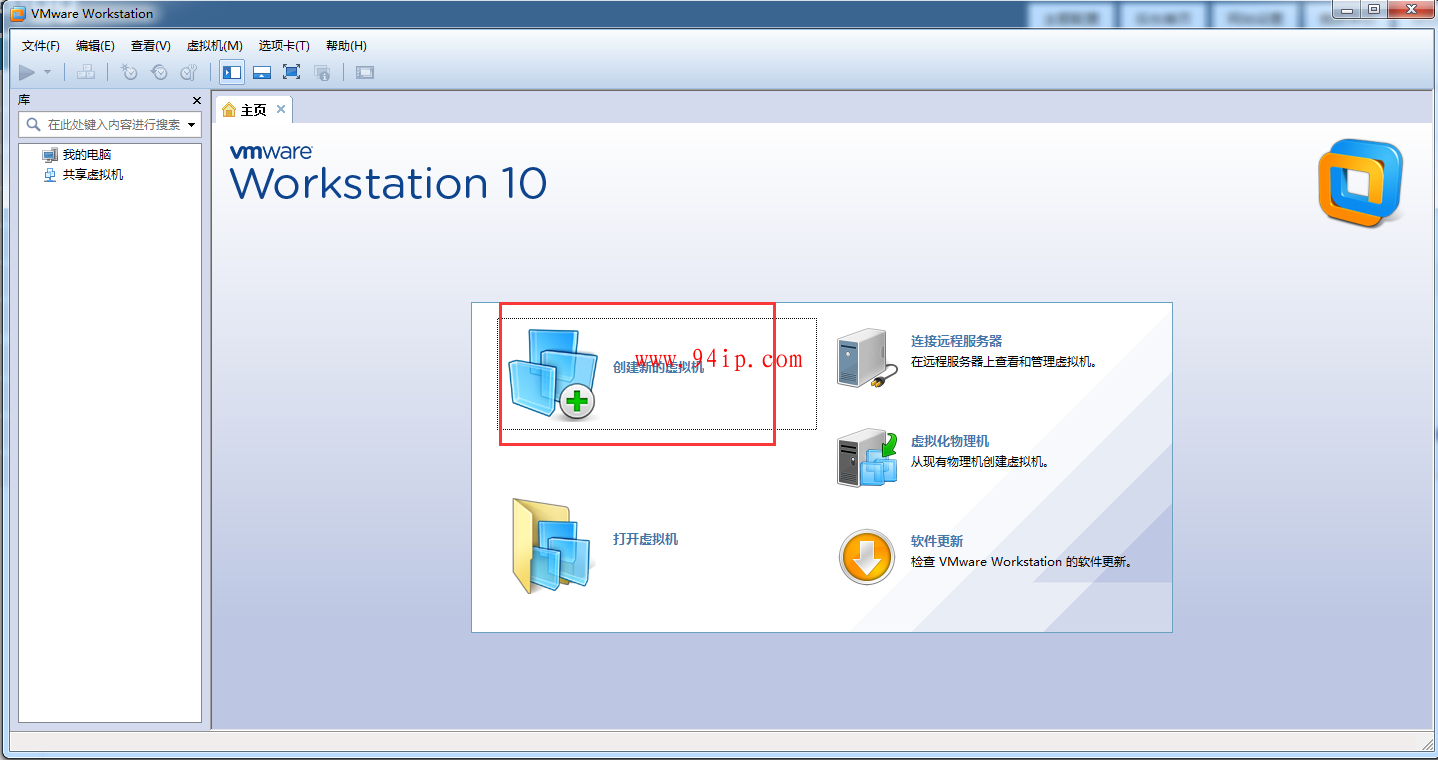Click text 检查 VMware Workstation 的软件更新。
Viewport: 1438px width, 760px height.
click(x=1022, y=562)
